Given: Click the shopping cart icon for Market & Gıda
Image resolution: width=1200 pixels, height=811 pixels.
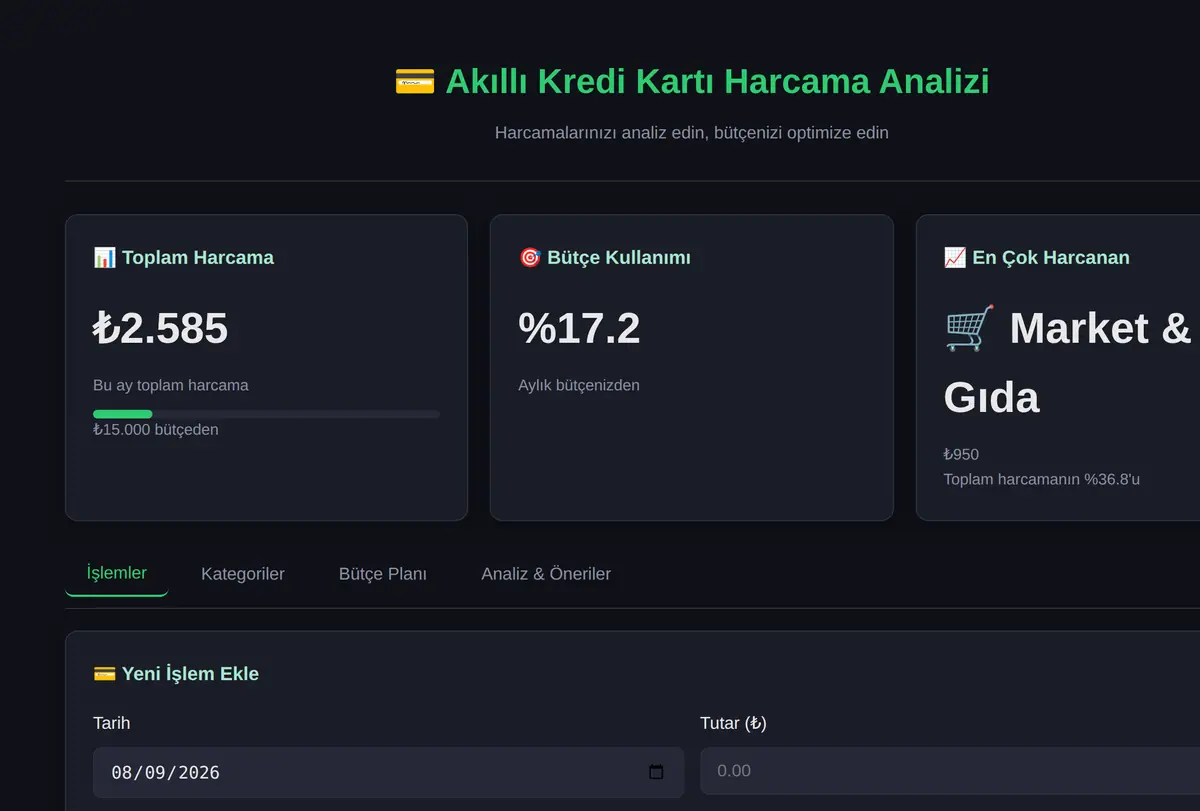Looking at the screenshot, I should point(970,328).
